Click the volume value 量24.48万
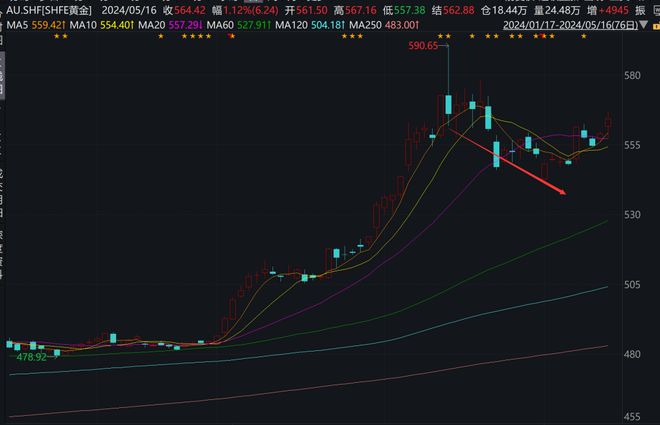The height and width of the screenshot is (425, 660). [x=557, y=10]
